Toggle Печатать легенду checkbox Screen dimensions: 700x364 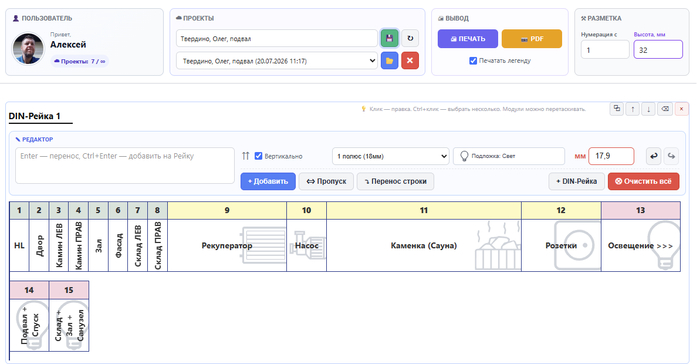tap(473, 61)
